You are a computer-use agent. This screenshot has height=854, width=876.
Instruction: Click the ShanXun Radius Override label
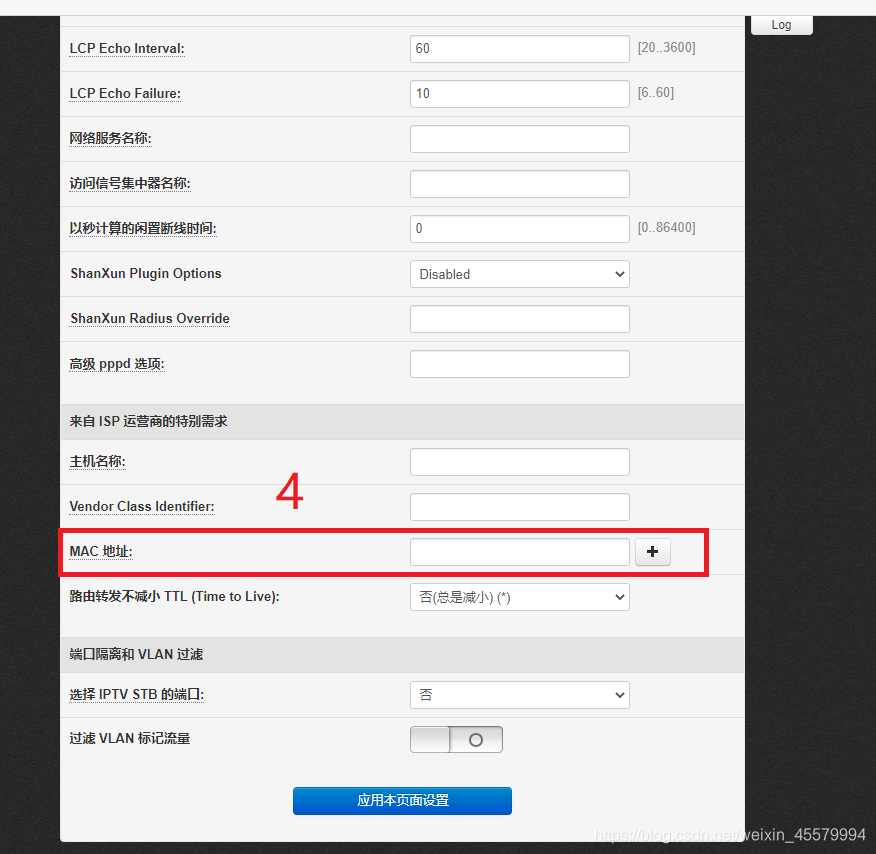150,318
